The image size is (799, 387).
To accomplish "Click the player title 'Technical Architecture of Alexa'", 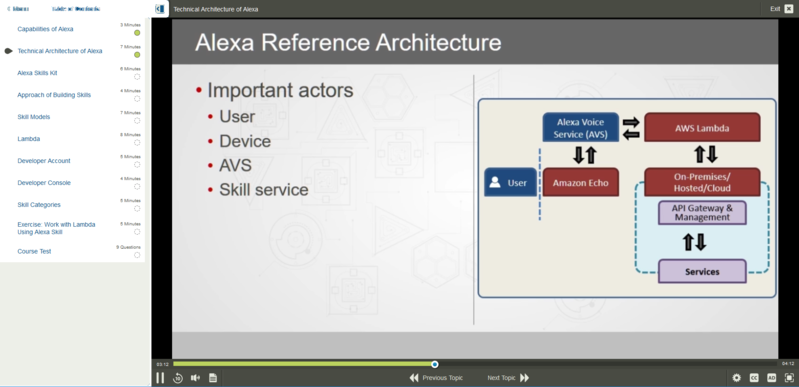I will 216,9.
